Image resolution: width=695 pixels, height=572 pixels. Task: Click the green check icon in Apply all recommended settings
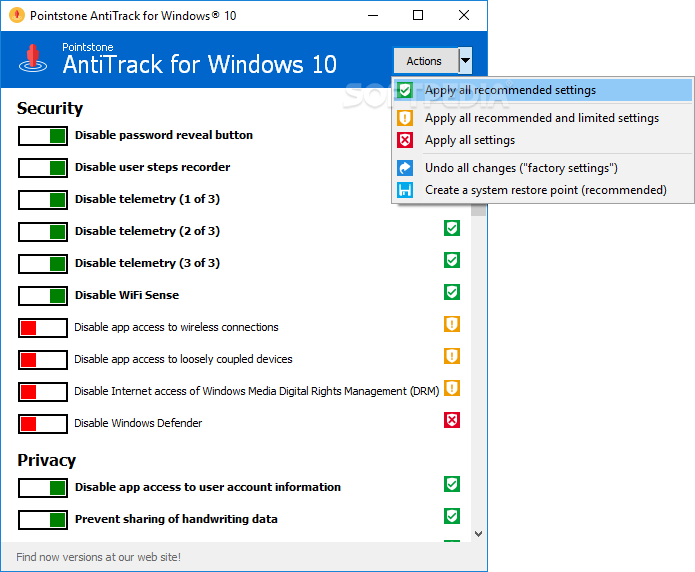[x=405, y=90]
